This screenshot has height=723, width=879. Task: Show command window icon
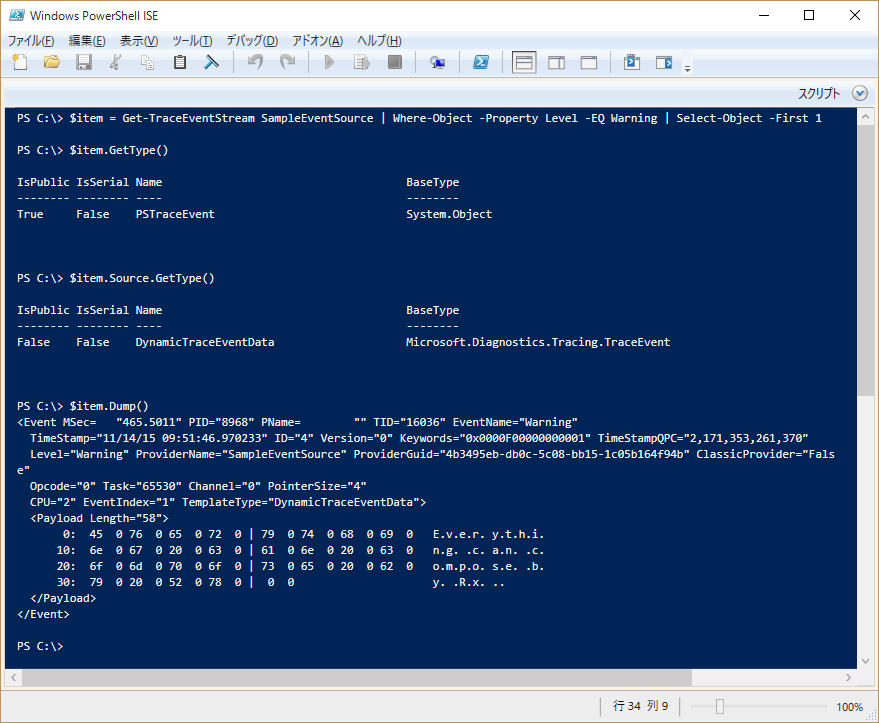click(632, 62)
